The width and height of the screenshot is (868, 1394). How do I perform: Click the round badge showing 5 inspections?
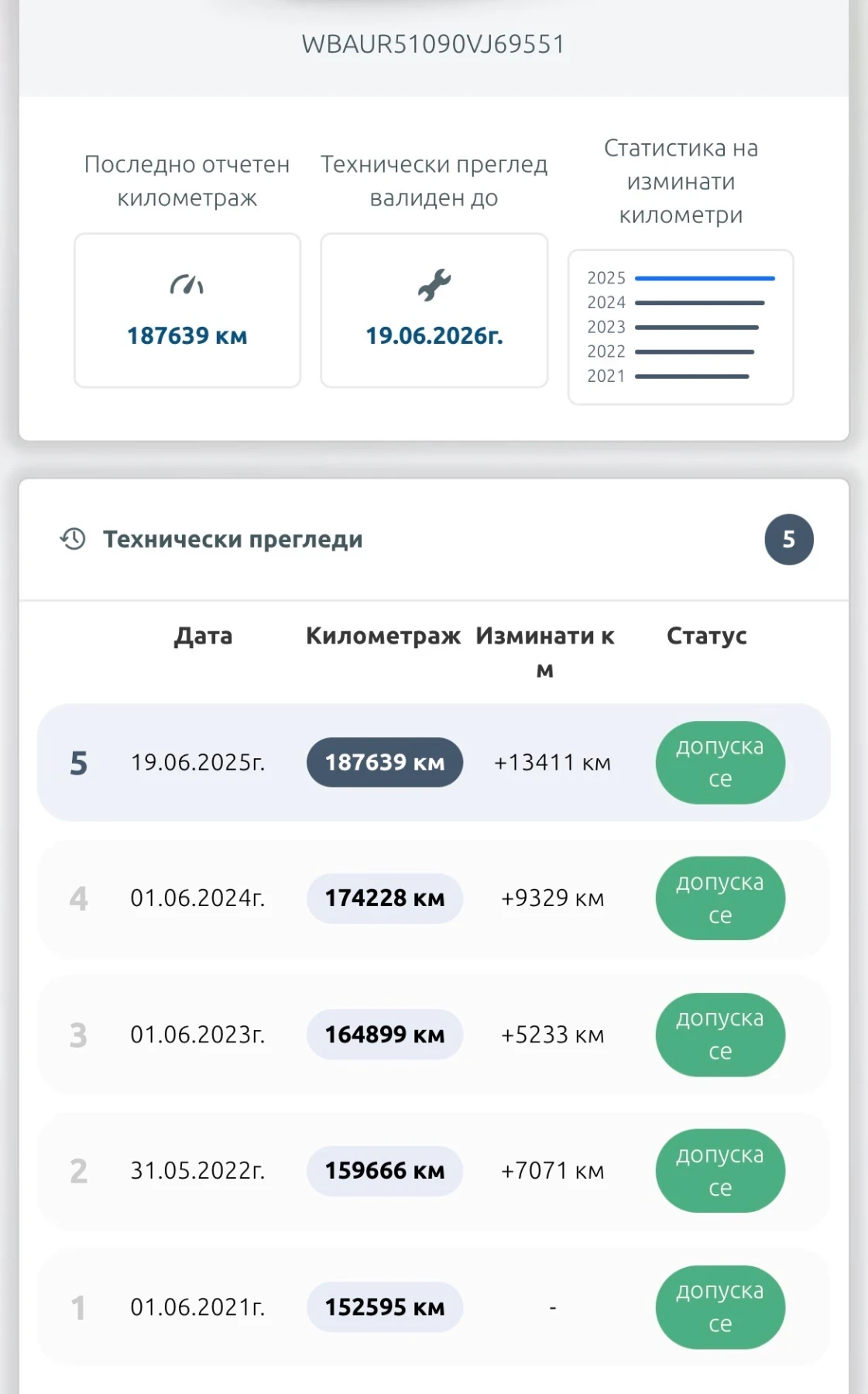pyautogui.click(x=788, y=540)
